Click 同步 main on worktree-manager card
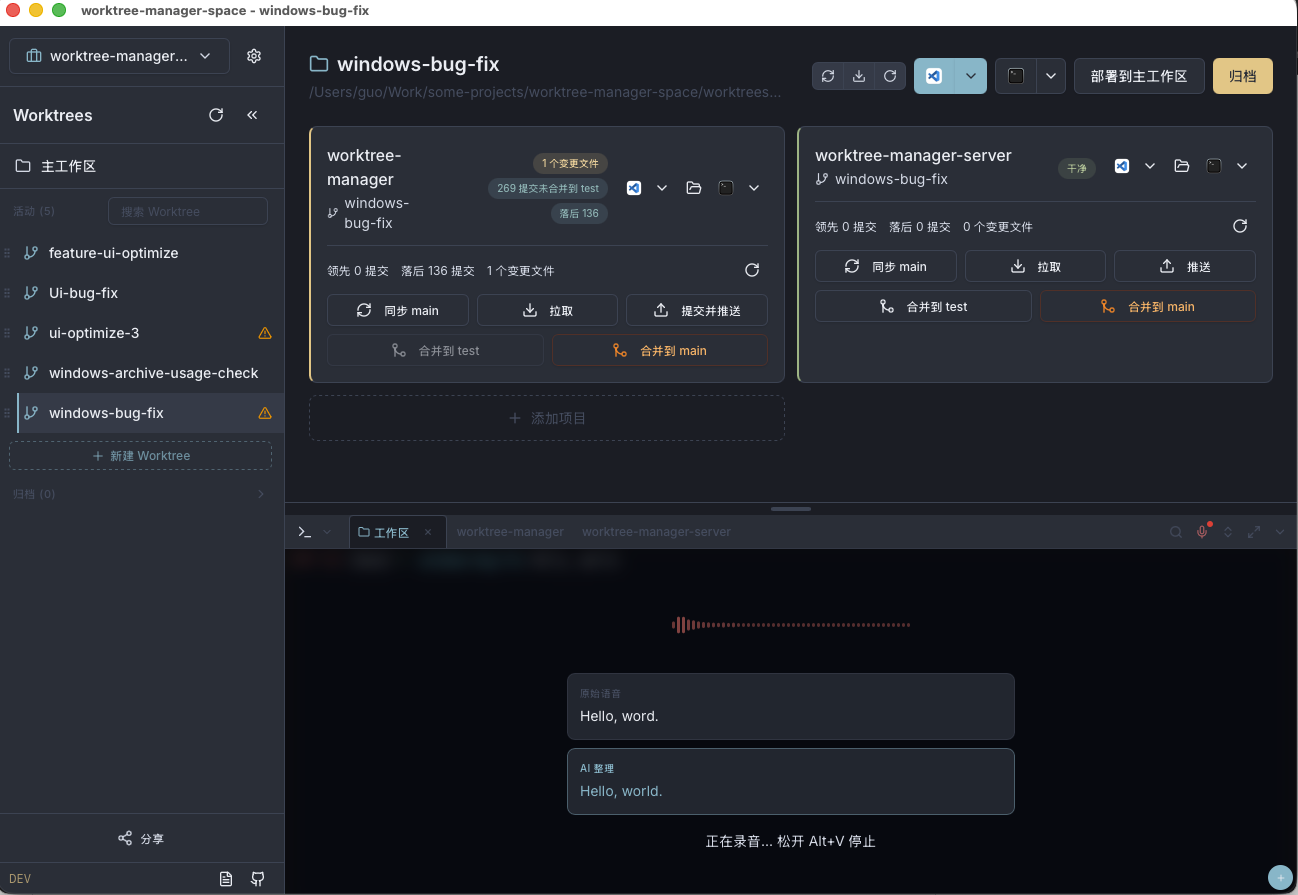1298x895 pixels. [x=398, y=310]
